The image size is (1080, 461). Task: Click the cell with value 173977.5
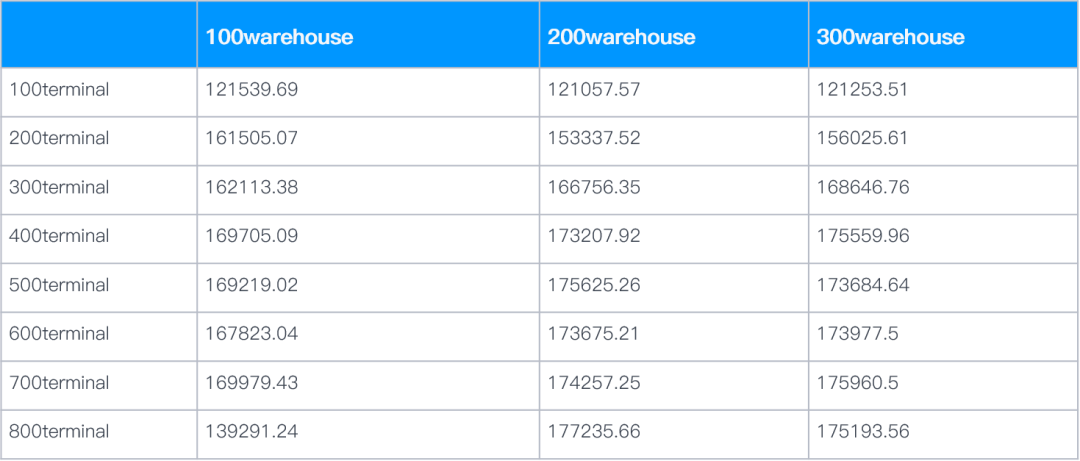[x=858, y=334]
